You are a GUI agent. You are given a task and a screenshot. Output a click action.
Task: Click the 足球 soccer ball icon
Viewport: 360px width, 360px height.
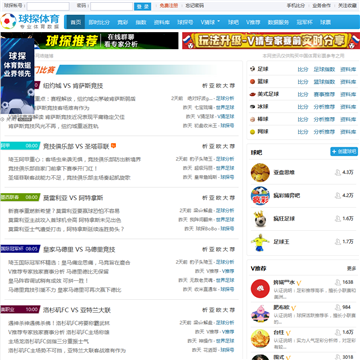pyautogui.click(x=252, y=69)
